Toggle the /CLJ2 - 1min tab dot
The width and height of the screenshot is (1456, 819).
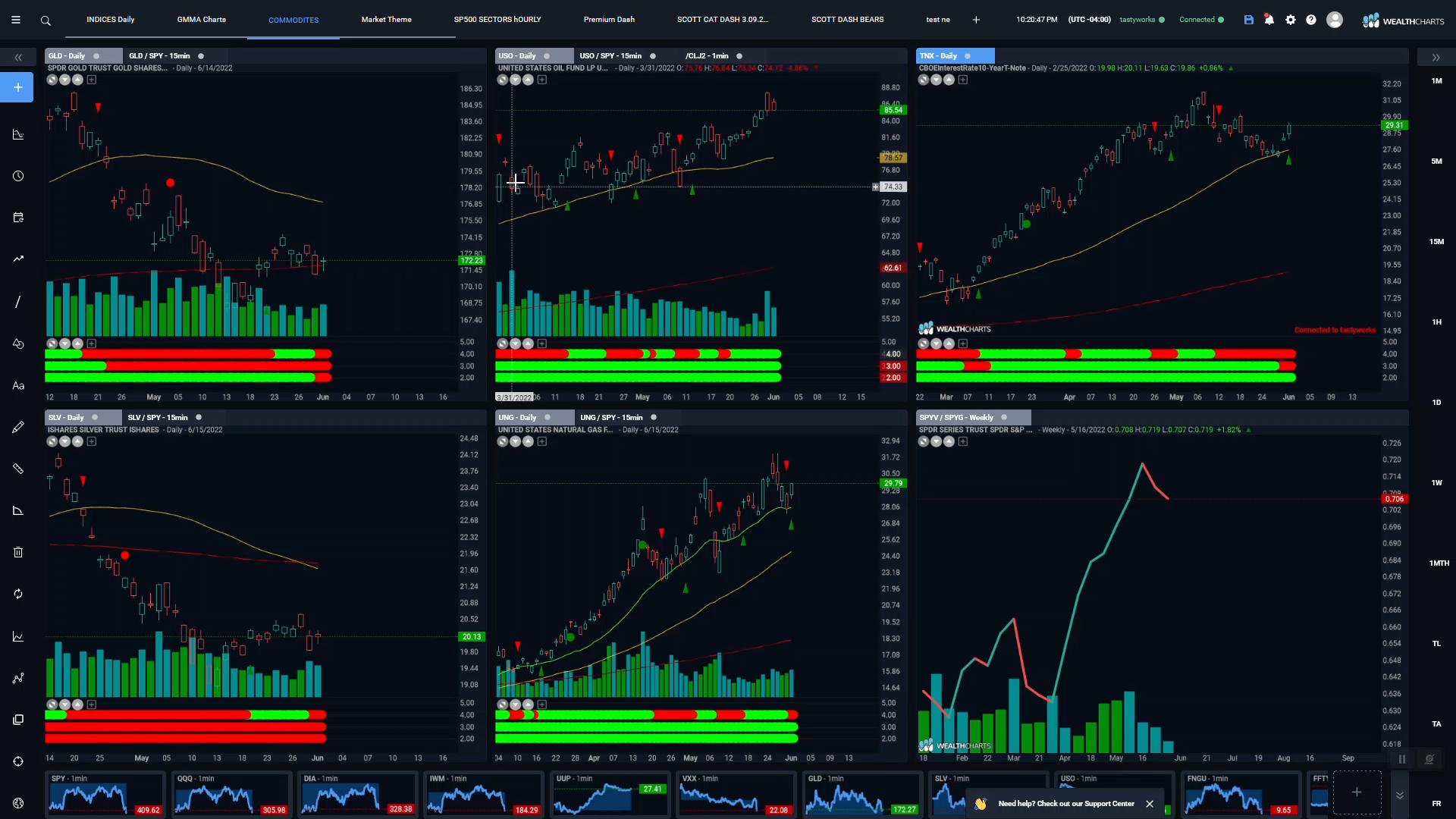click(739, 56)
